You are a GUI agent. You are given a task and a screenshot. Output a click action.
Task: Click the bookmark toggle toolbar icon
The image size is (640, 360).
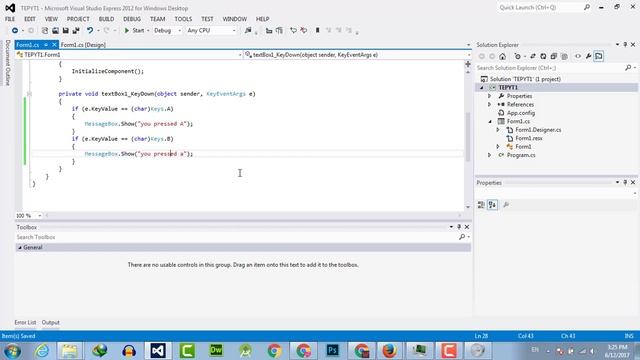coord(318,31)
